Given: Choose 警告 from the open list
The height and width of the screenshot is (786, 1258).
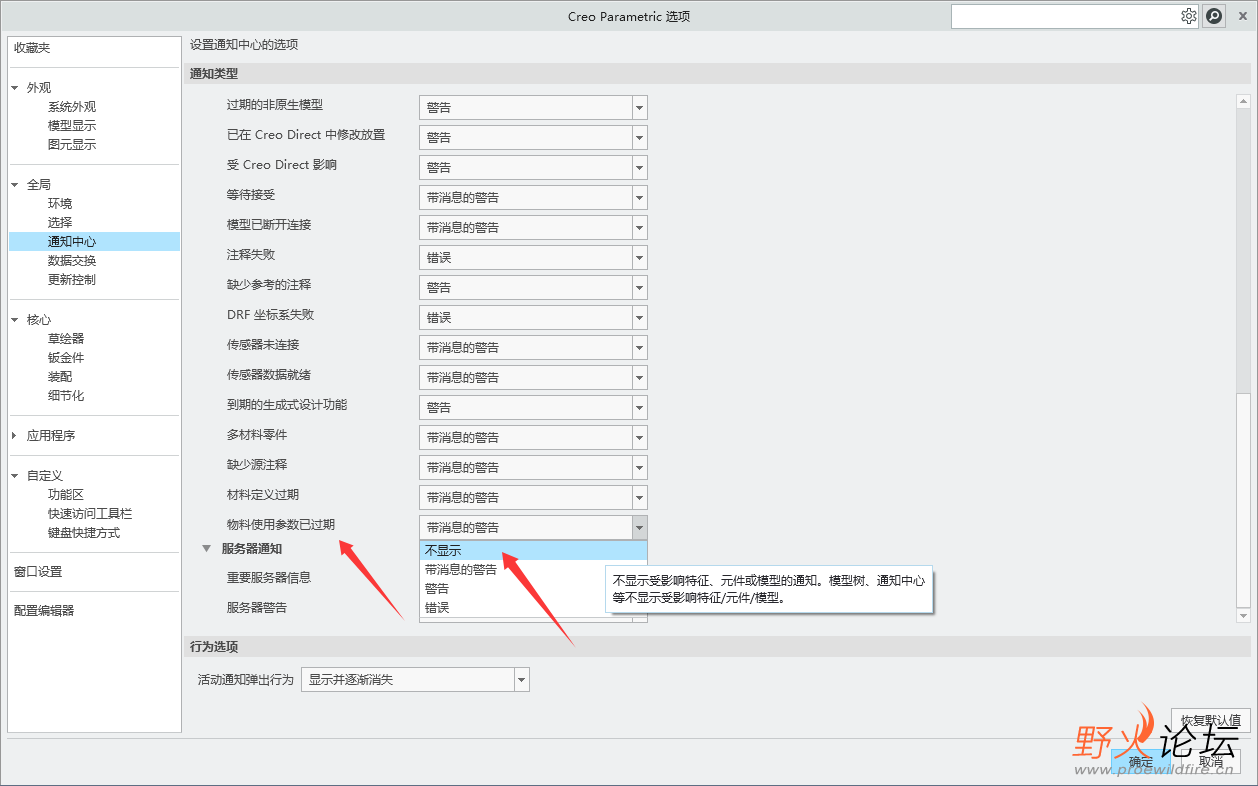Looking at the screenshot, I should coord(533,588).
